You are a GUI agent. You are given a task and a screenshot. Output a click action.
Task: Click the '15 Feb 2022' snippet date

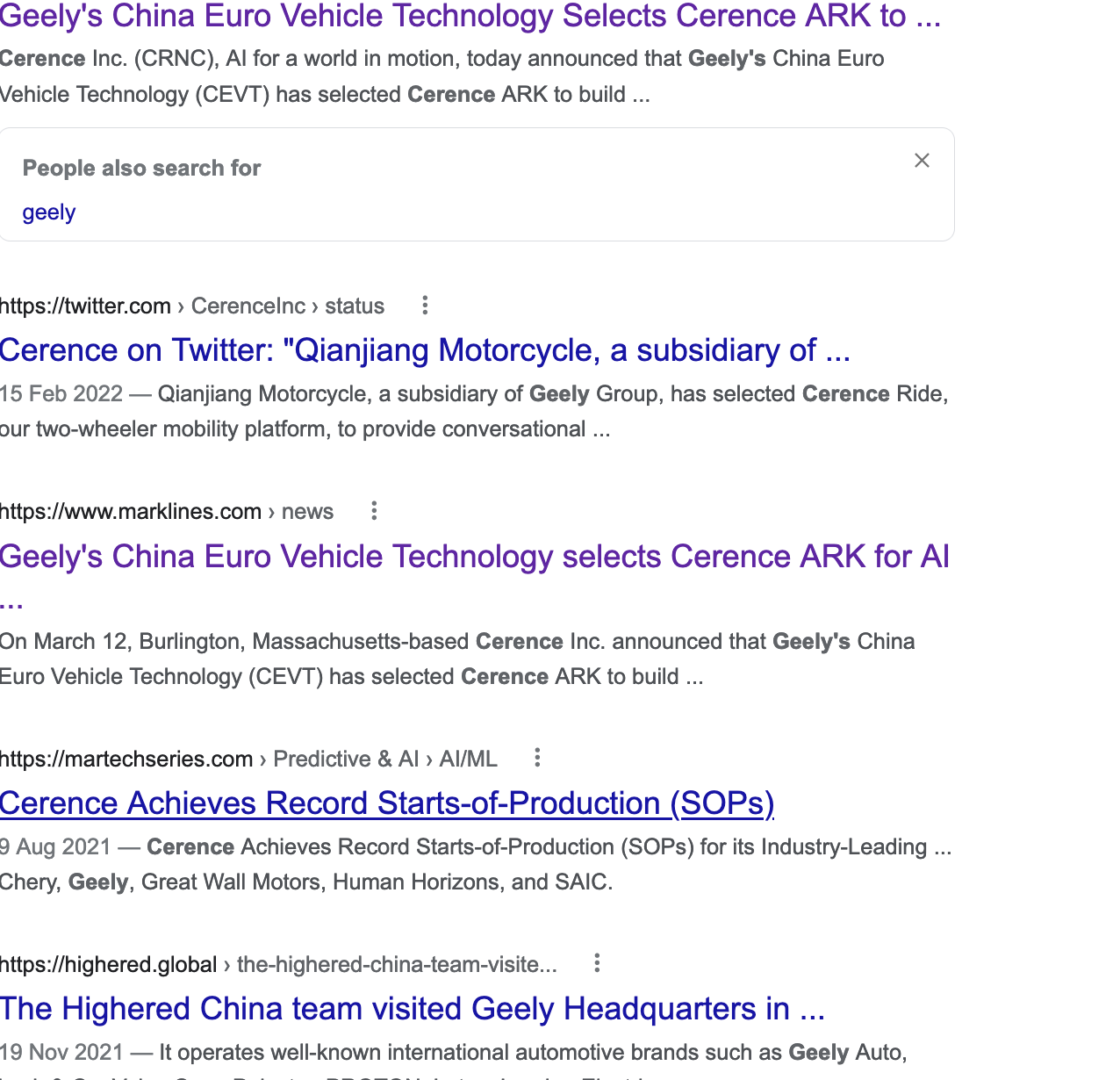point(61,393)
